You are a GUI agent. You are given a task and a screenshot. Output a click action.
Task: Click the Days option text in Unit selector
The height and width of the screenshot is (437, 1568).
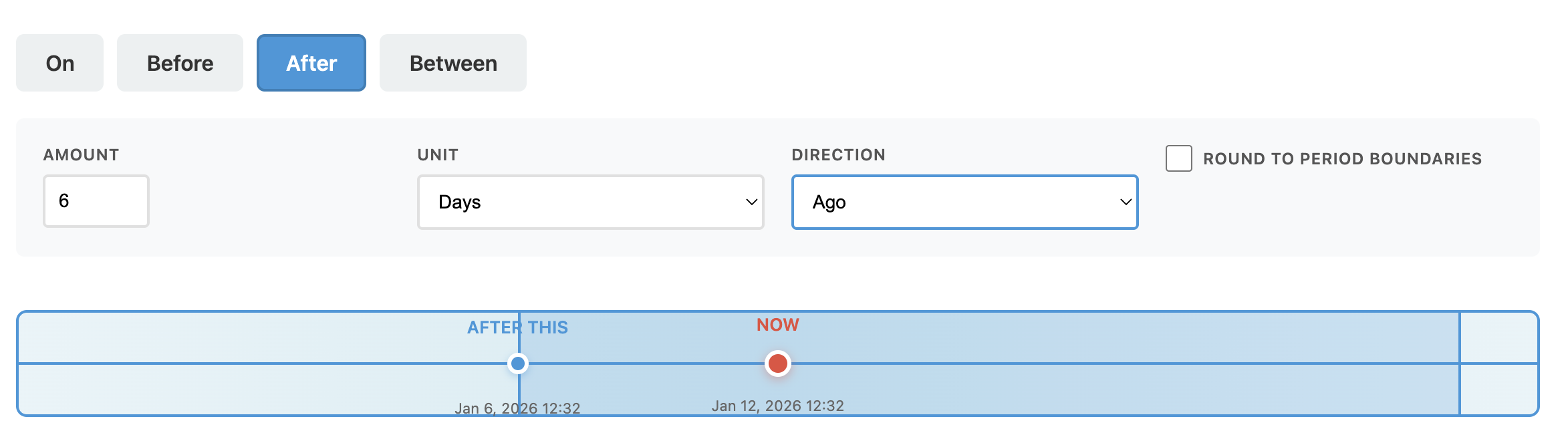[x=459, y=202]
